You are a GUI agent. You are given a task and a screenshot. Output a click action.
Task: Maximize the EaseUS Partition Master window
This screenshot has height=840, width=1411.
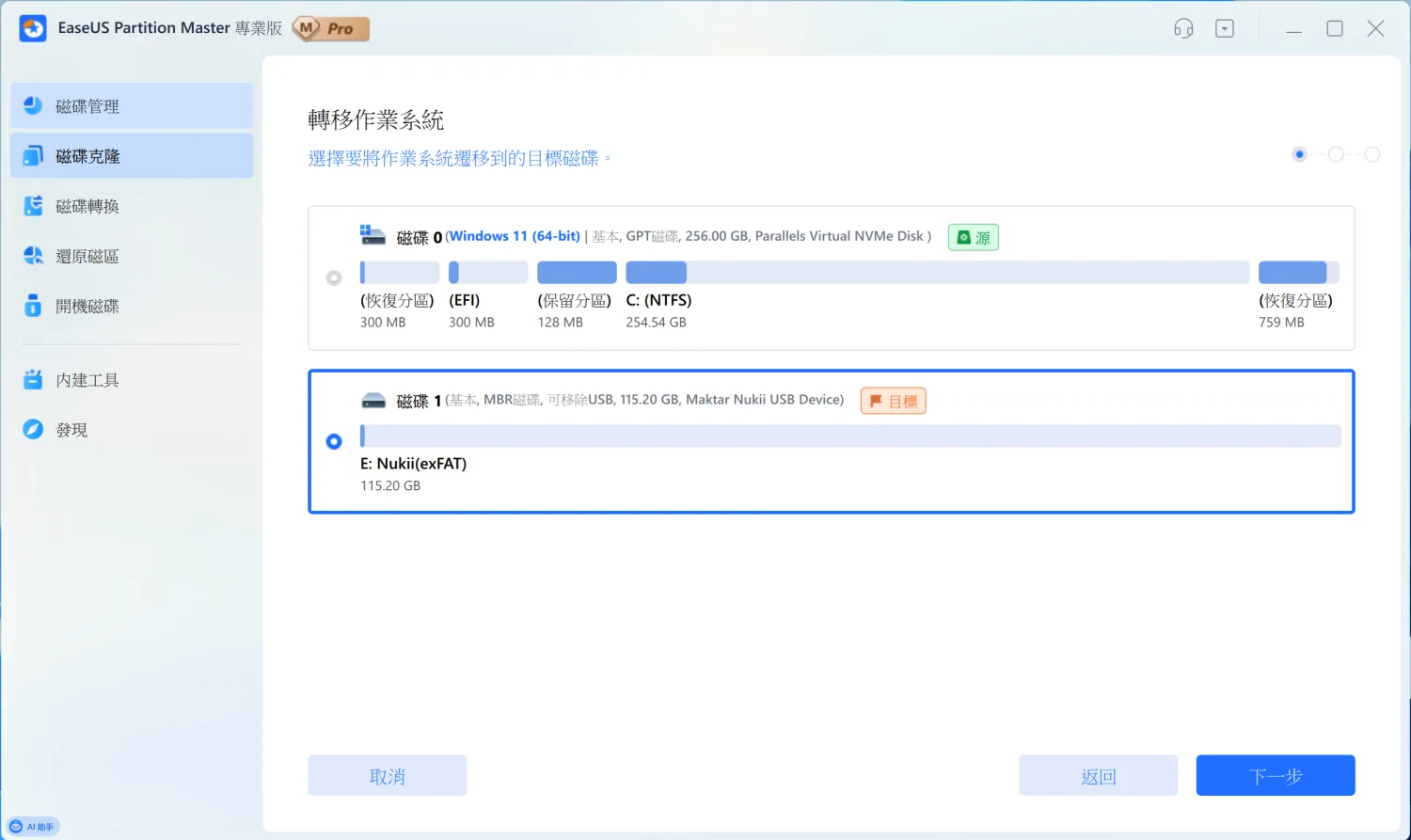point(1335,28)
